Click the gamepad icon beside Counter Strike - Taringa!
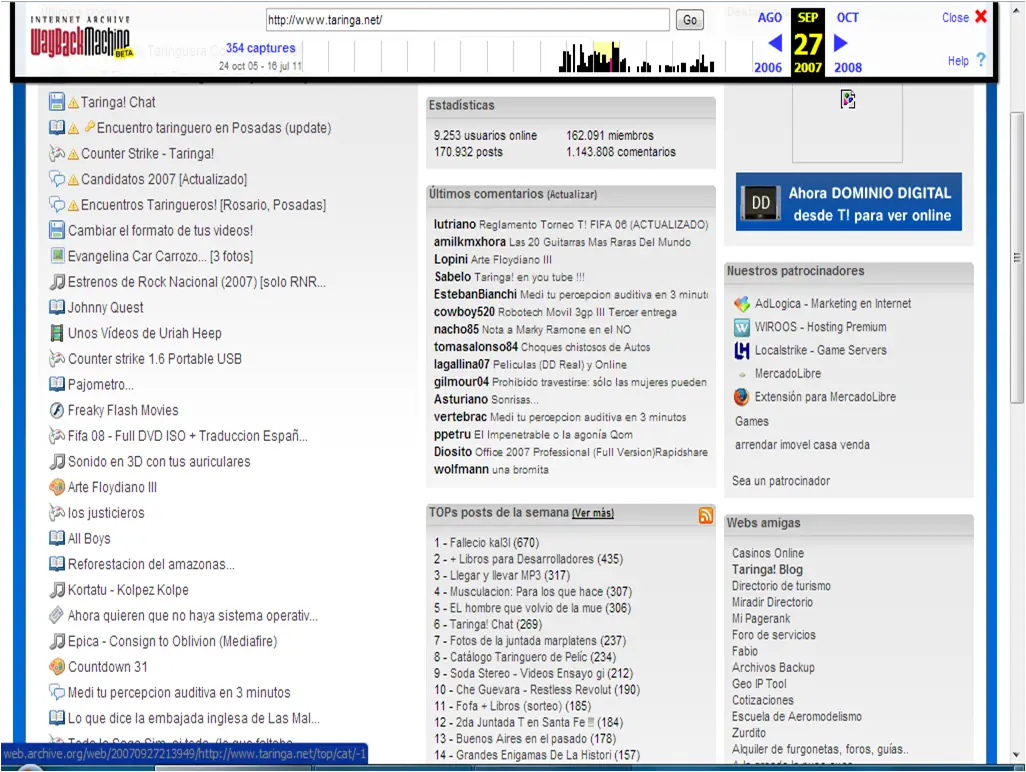Image resolution: width=1026 pixels, height=772 pixels. 57,153
